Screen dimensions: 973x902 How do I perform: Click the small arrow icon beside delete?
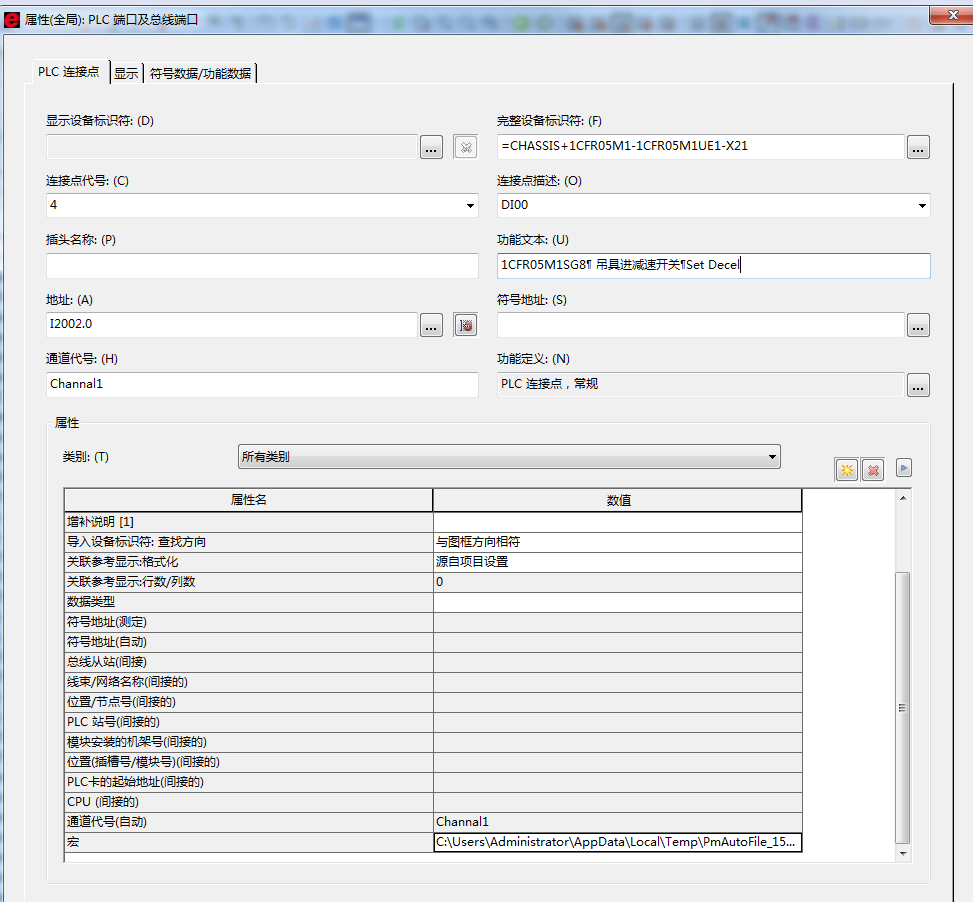click(x=903, y=467)
